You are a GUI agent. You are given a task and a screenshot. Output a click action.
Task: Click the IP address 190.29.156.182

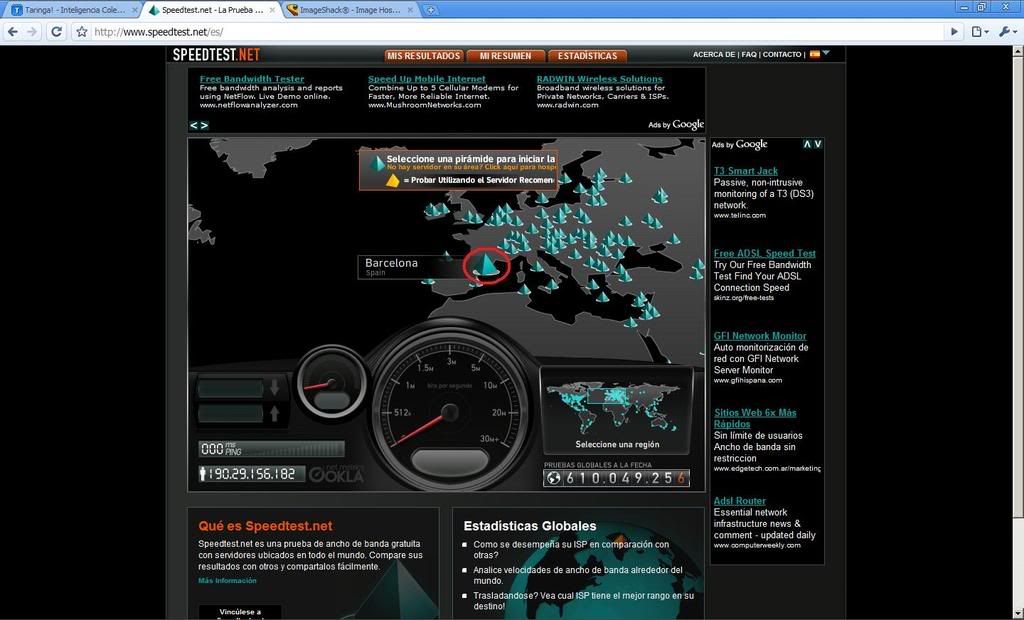tap(252, 474)
